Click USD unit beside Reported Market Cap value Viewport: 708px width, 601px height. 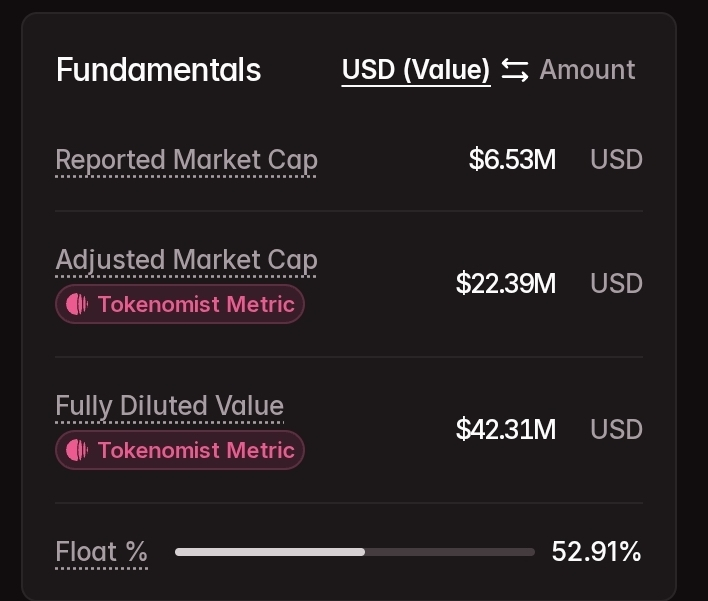pyautogui.click(x=616, y=160)
